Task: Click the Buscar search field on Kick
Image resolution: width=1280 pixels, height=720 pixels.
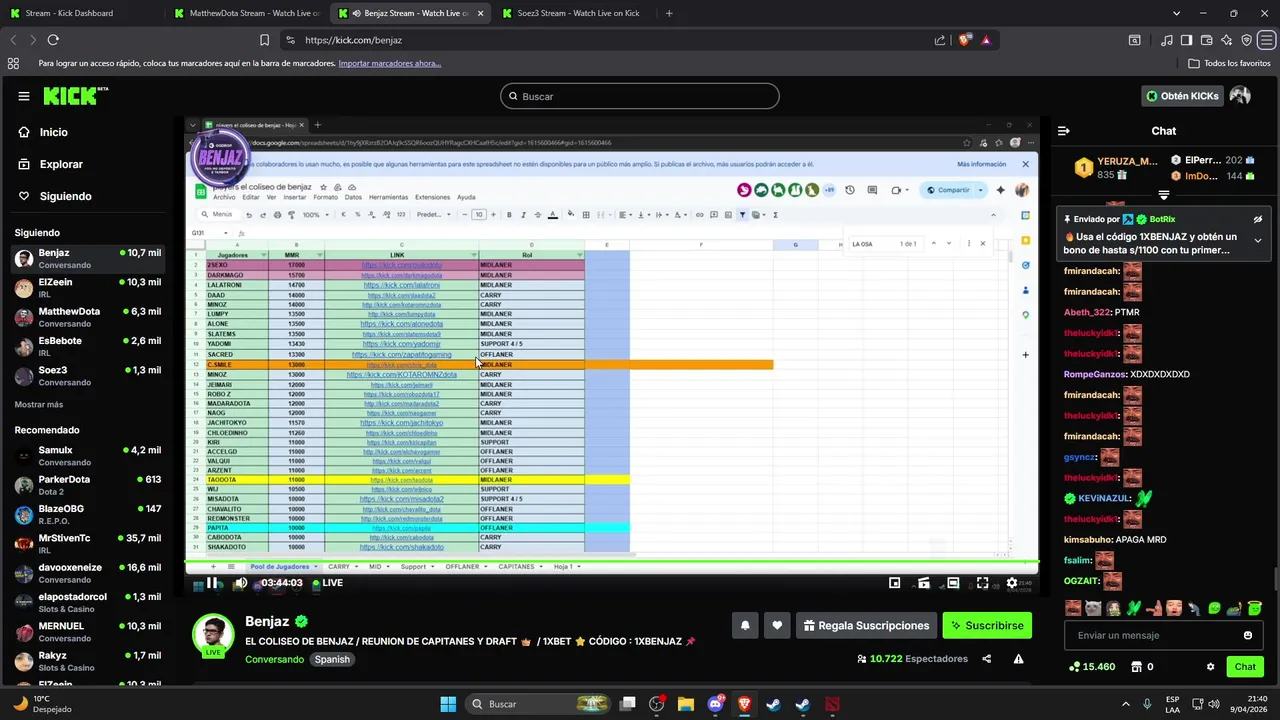Action: pyautogui.click(x=640, y=96)
